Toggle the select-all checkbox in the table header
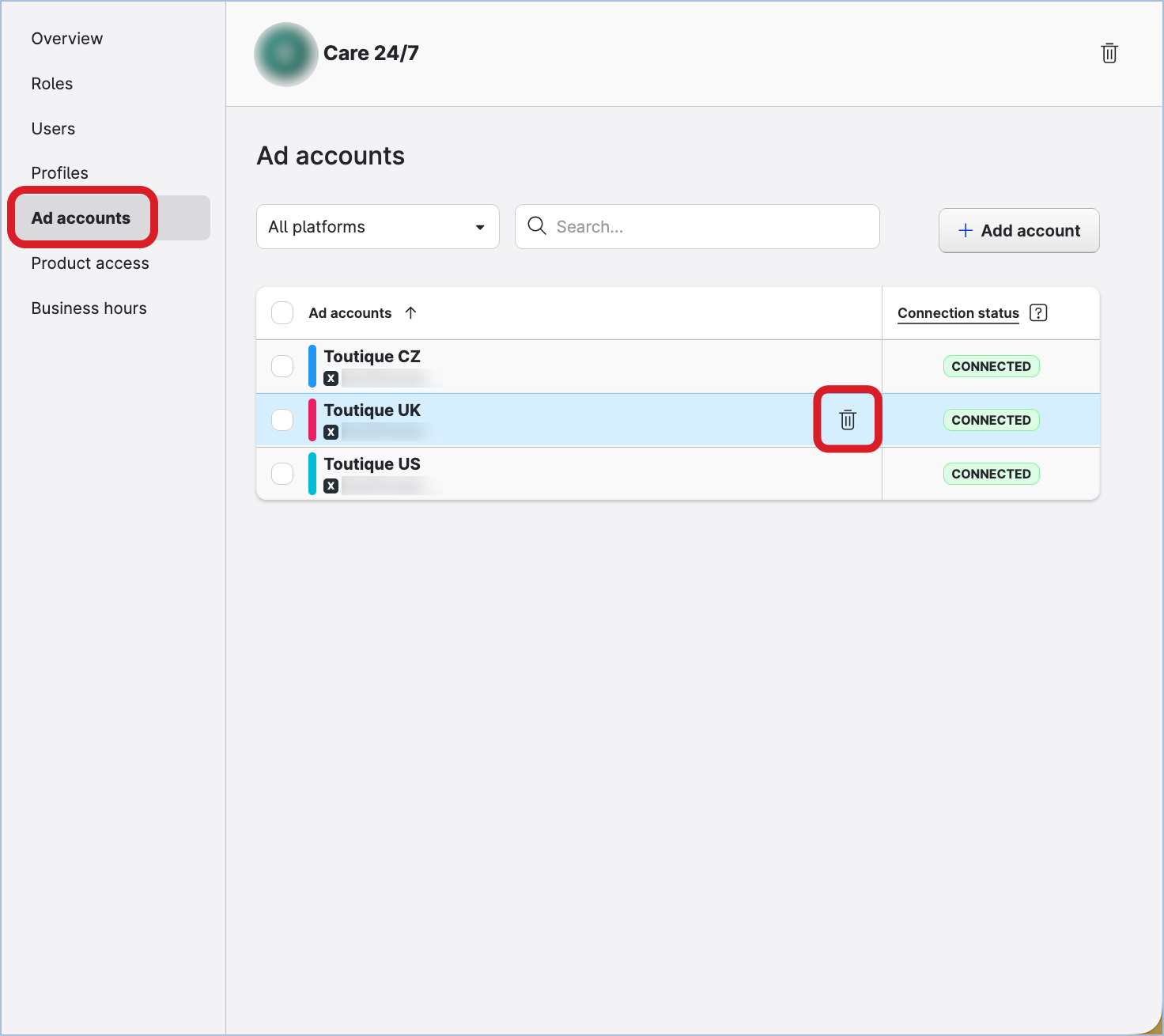Screen dimensions: 1164x1036 [282, 312]
